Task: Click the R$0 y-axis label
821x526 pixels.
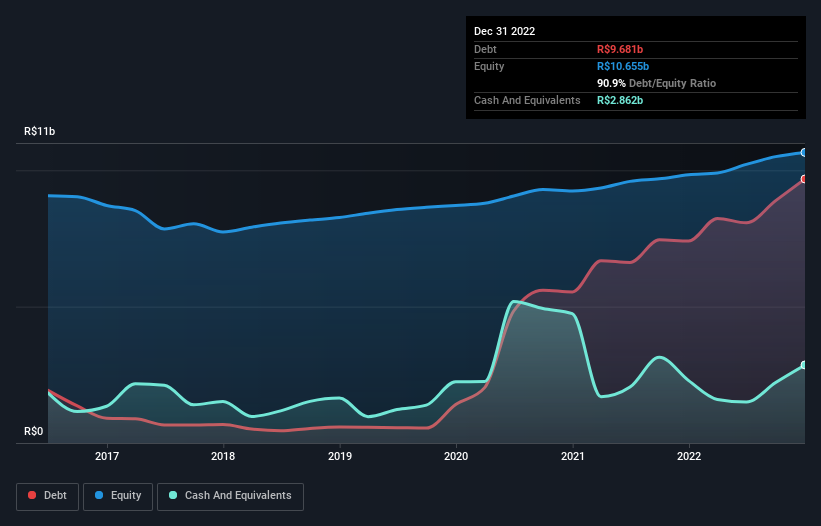Action: click(34, 431)
